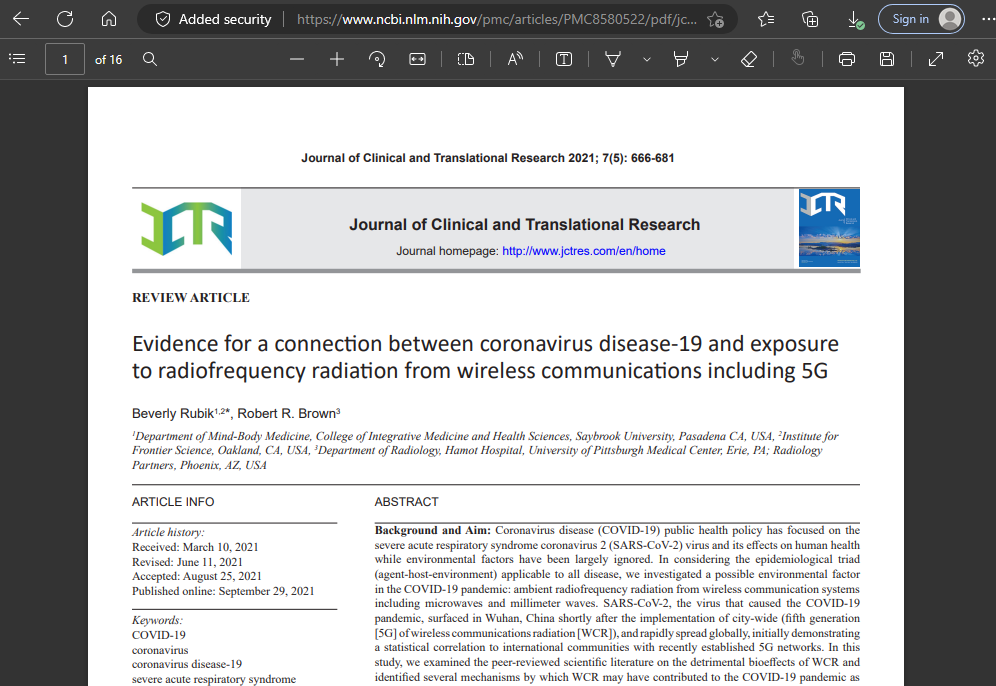Expand the Highlight color options dropdown
Viewport: 996px width, 686px height.
point(715,59)
